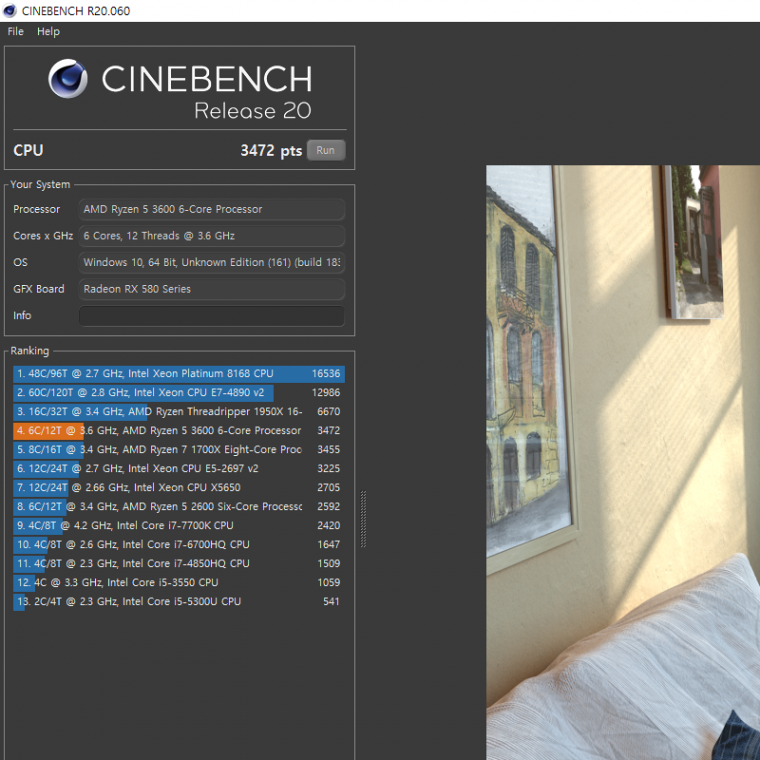Select ranking row Intel Xeon CPU E5-2697 v2
760x760 pixels.
click(x=179, y=468)
